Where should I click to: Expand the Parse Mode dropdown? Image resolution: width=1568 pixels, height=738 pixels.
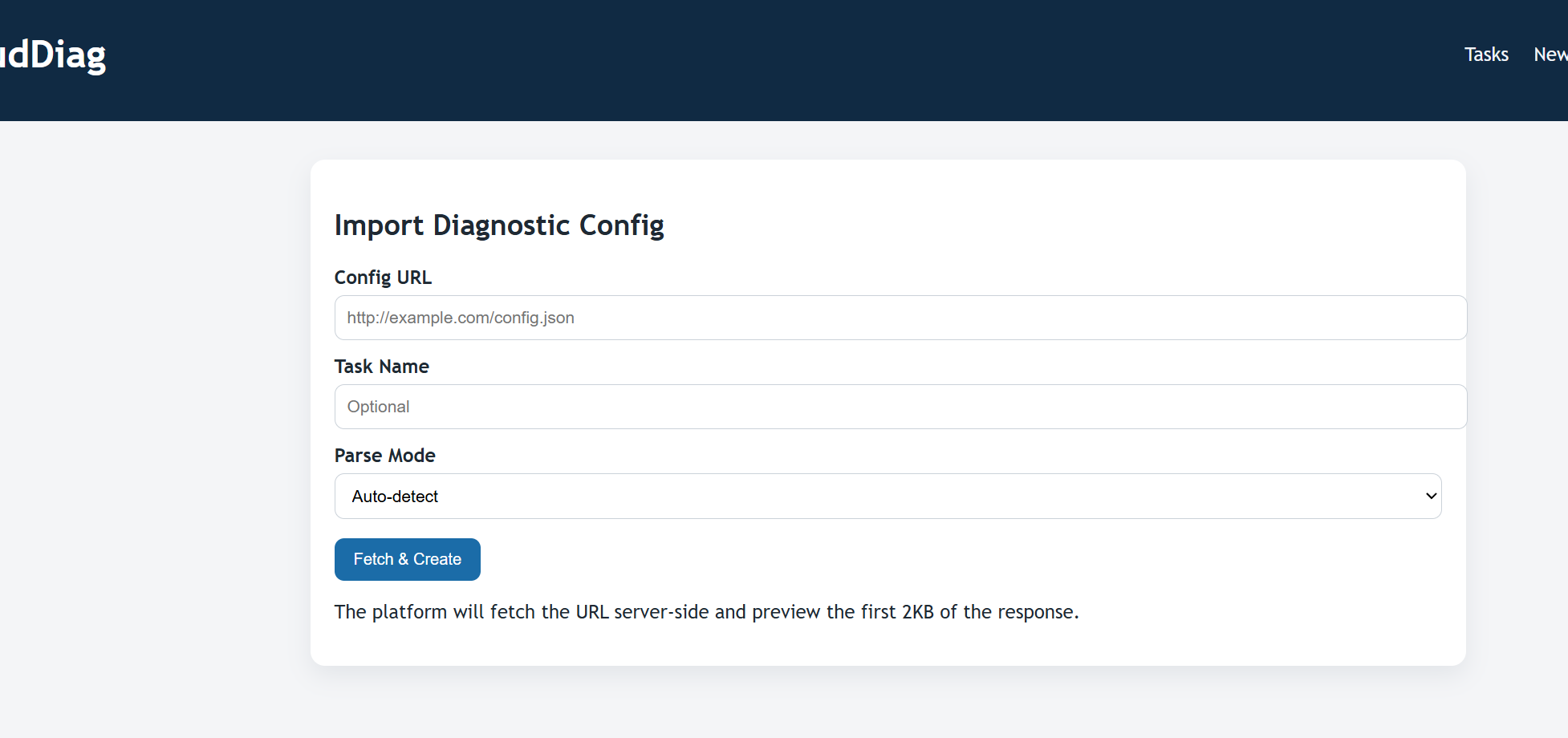[x=887, y=497]
